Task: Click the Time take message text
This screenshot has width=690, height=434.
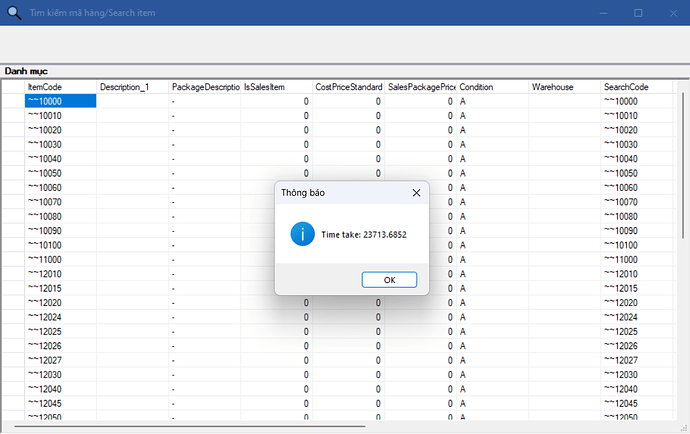Action: 364,235
